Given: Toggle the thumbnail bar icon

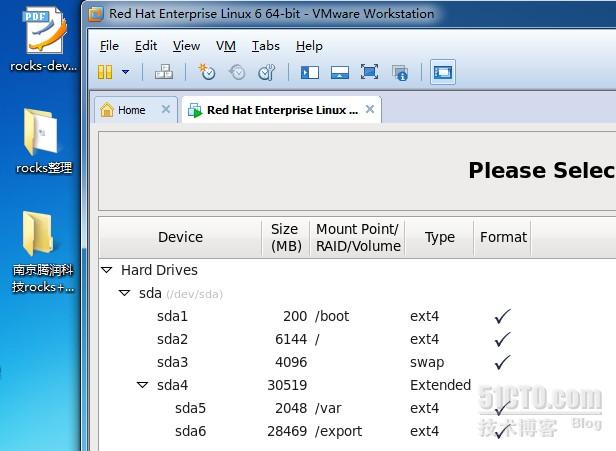Looking at the screenshot, I should pos(340,73).
